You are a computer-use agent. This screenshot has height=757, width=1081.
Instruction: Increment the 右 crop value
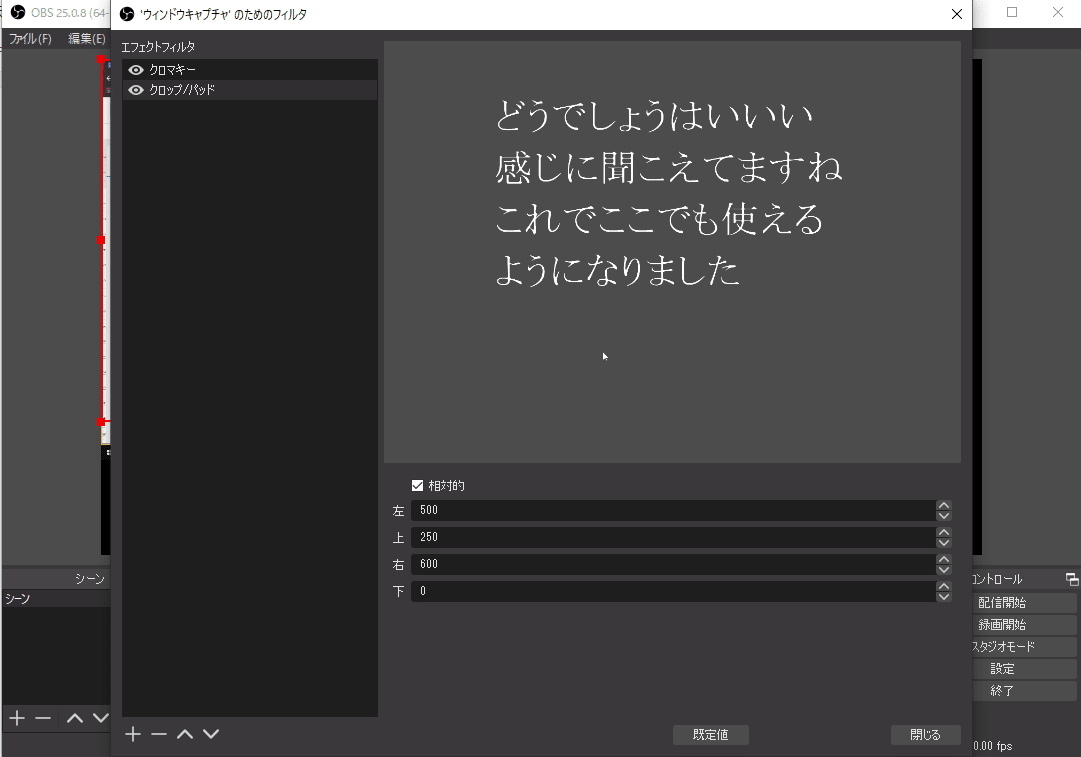pyautogui.click(x=943, y=559)
